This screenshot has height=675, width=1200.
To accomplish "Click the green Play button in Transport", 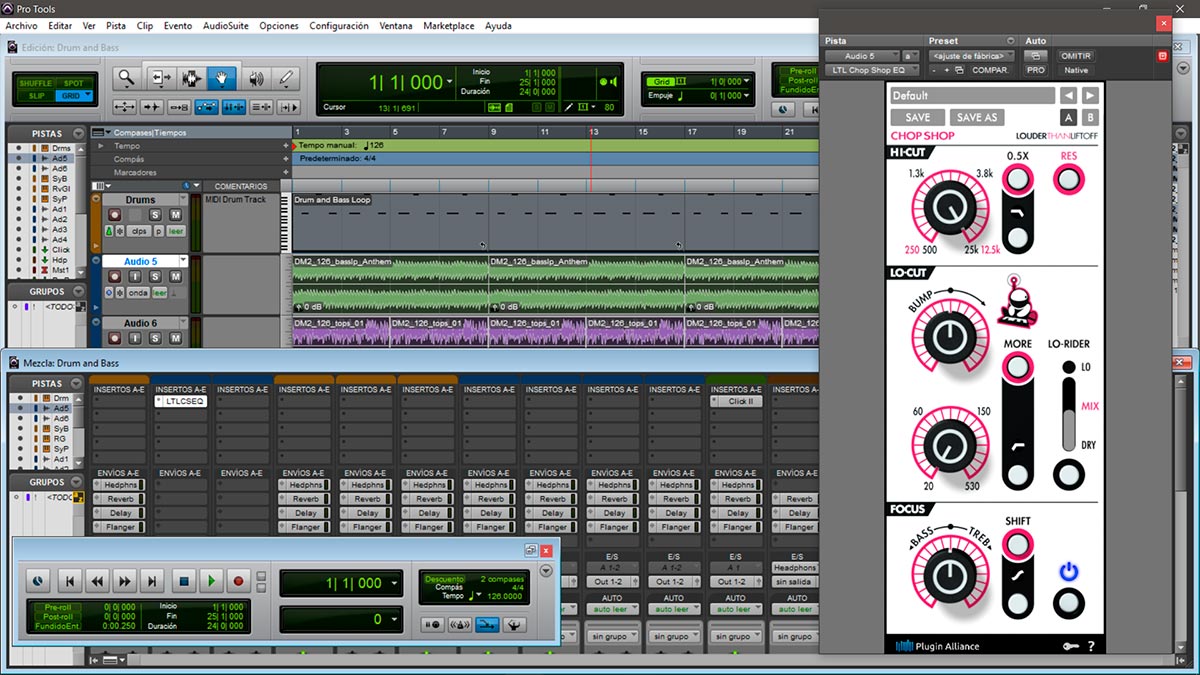I will click(211, 580).
